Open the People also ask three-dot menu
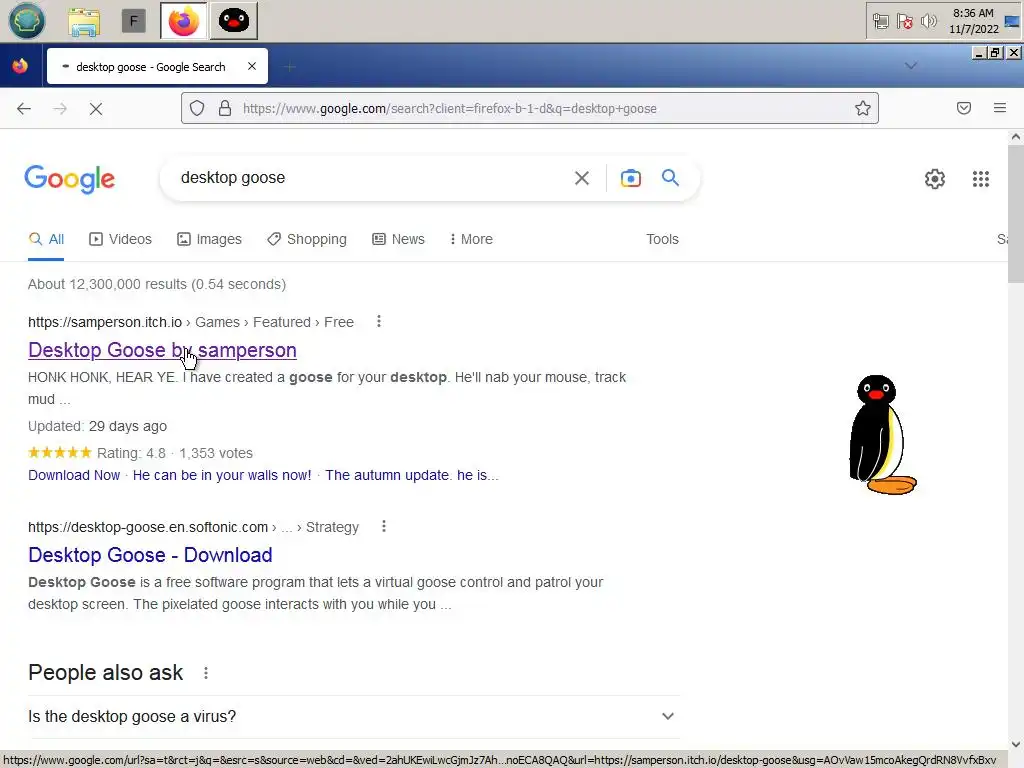The image size is (1024, 768). pyautogui.click(x=206, y=673)
